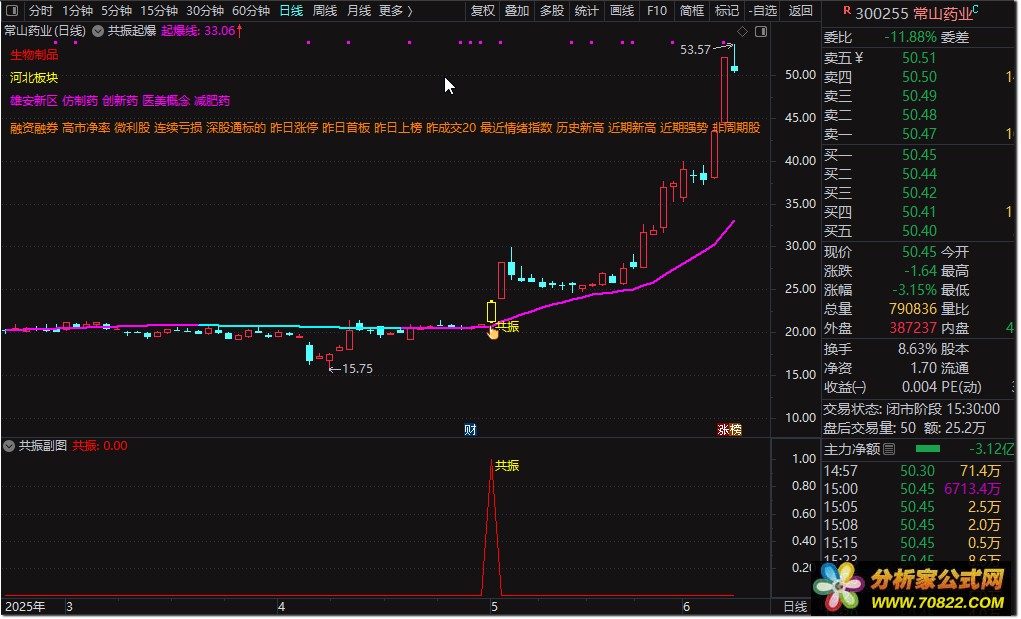Click the ¥ icon beside 卖五
Screen dimensions: 1021x619
coord(859,57)
